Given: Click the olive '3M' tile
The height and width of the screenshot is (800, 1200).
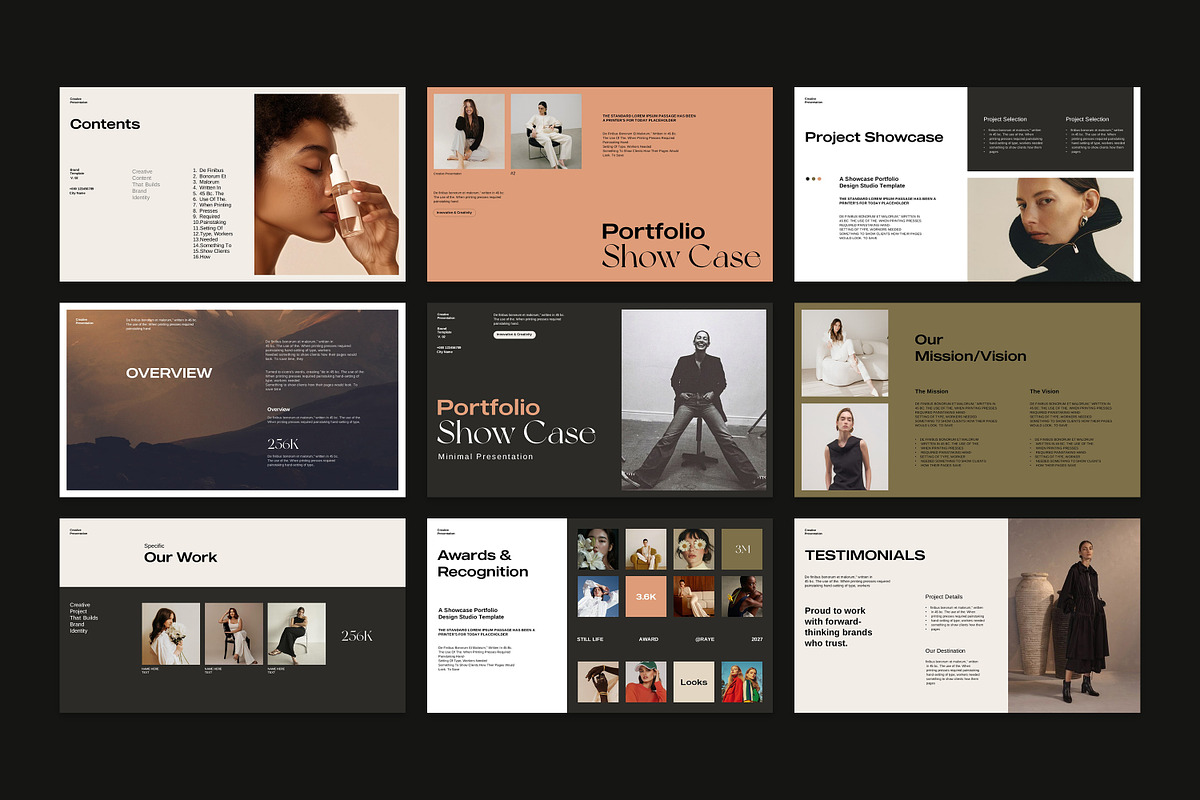Looking at the screenshot, I should tap(742, 549).
